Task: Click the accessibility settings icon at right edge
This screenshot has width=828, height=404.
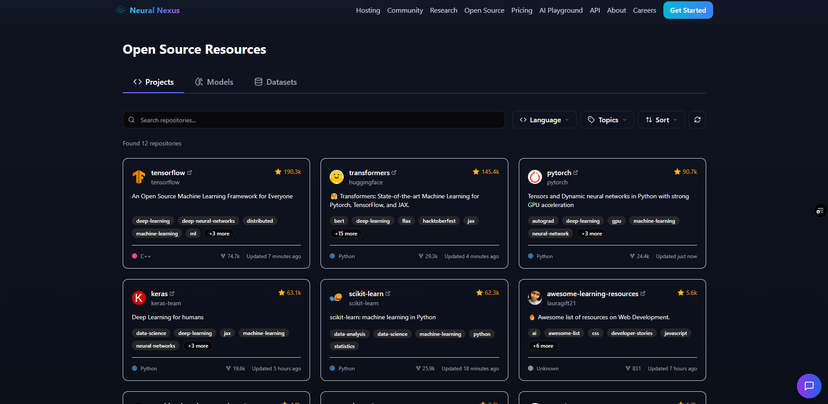Action: tap(820, 211)
